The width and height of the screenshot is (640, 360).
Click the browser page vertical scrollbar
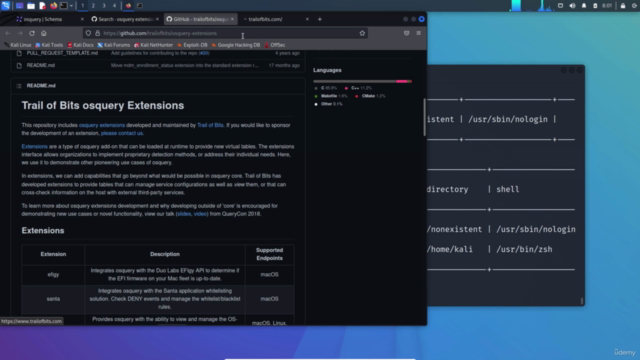tap(424, 117)
